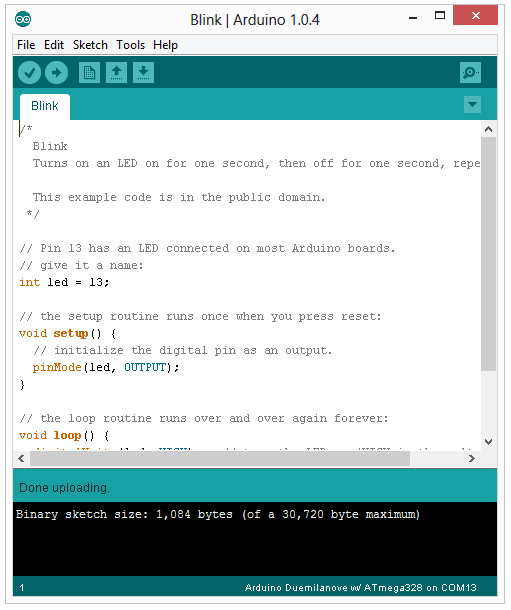Screen dimensions: 511x610
Task: Click the horizontal scrollbar thumb
Action: point(220,459)
